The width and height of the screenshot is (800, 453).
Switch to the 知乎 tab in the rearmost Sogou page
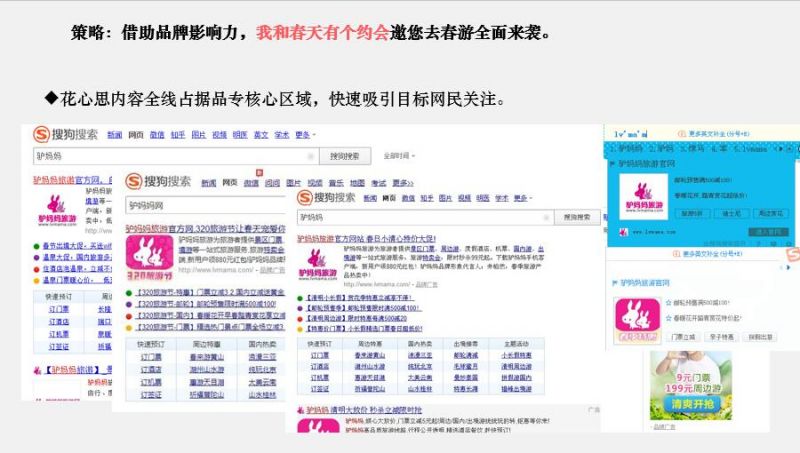click(178, 135)
